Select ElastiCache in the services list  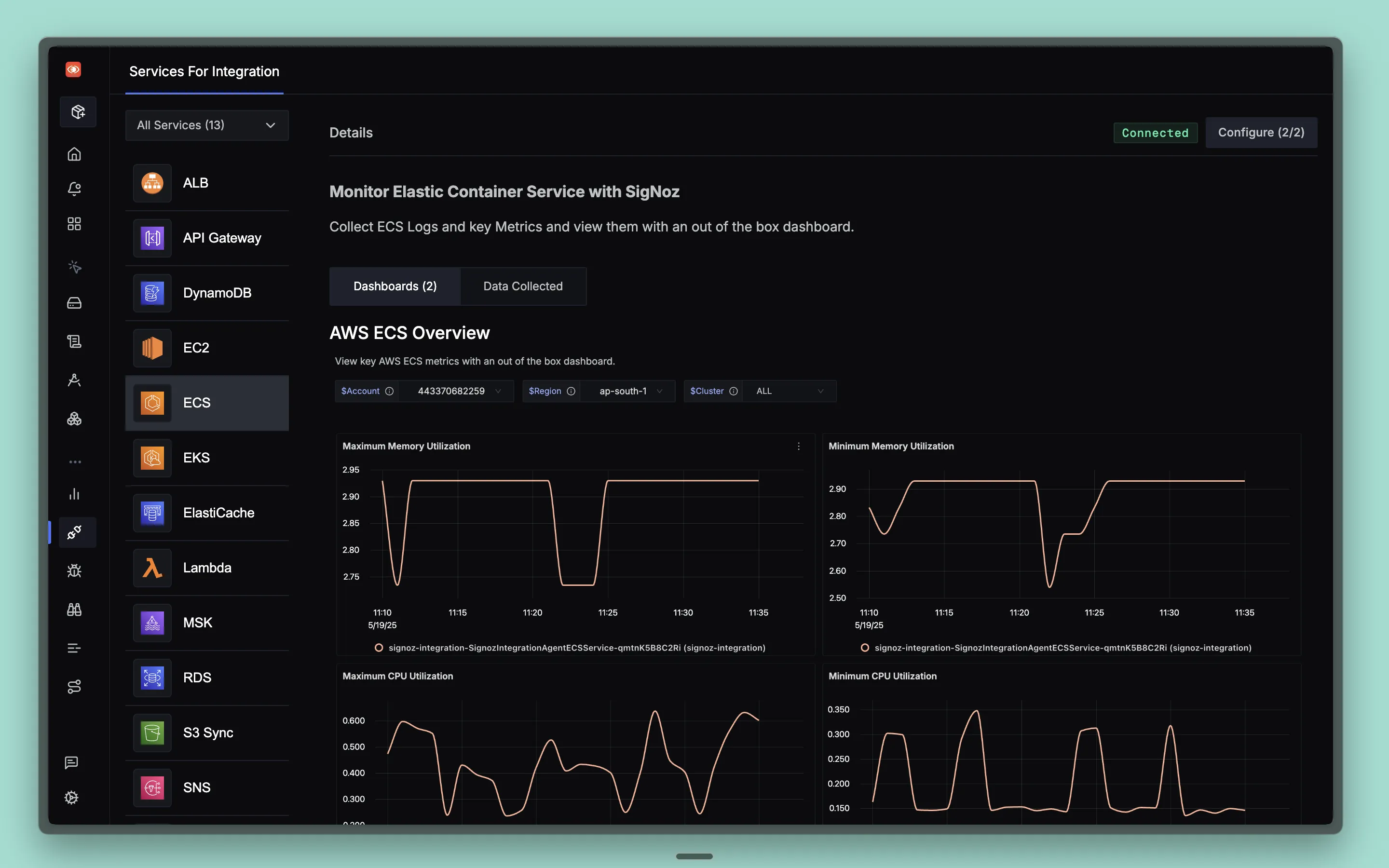(206, 513)
